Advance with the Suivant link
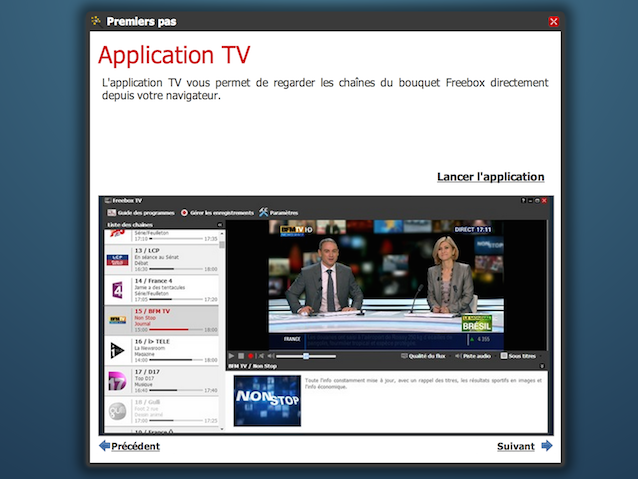This screenshot has height=479, width=638. click(x=516, y=446)
